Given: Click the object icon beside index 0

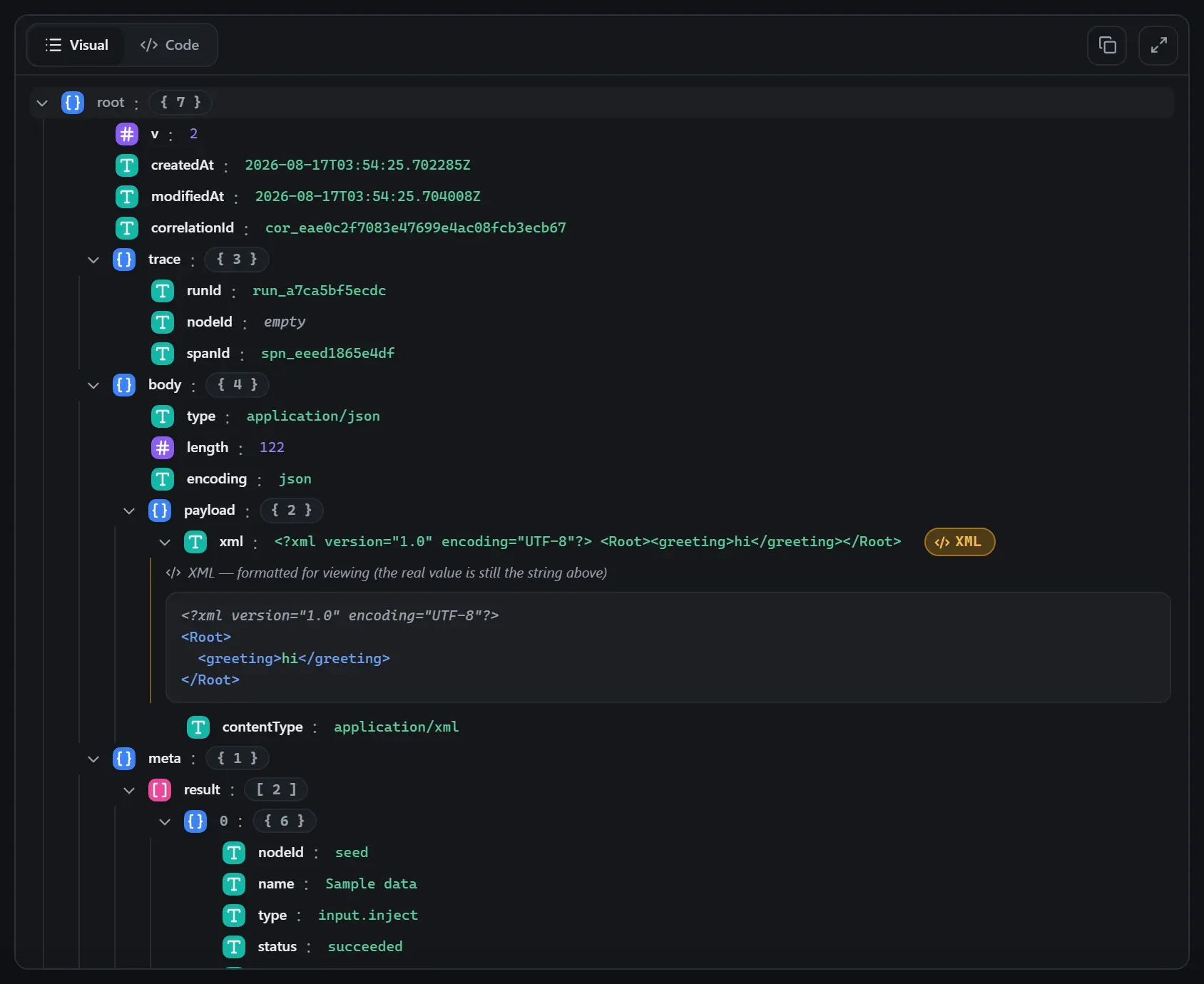Looking at the screenshot, I should (195, 821).
